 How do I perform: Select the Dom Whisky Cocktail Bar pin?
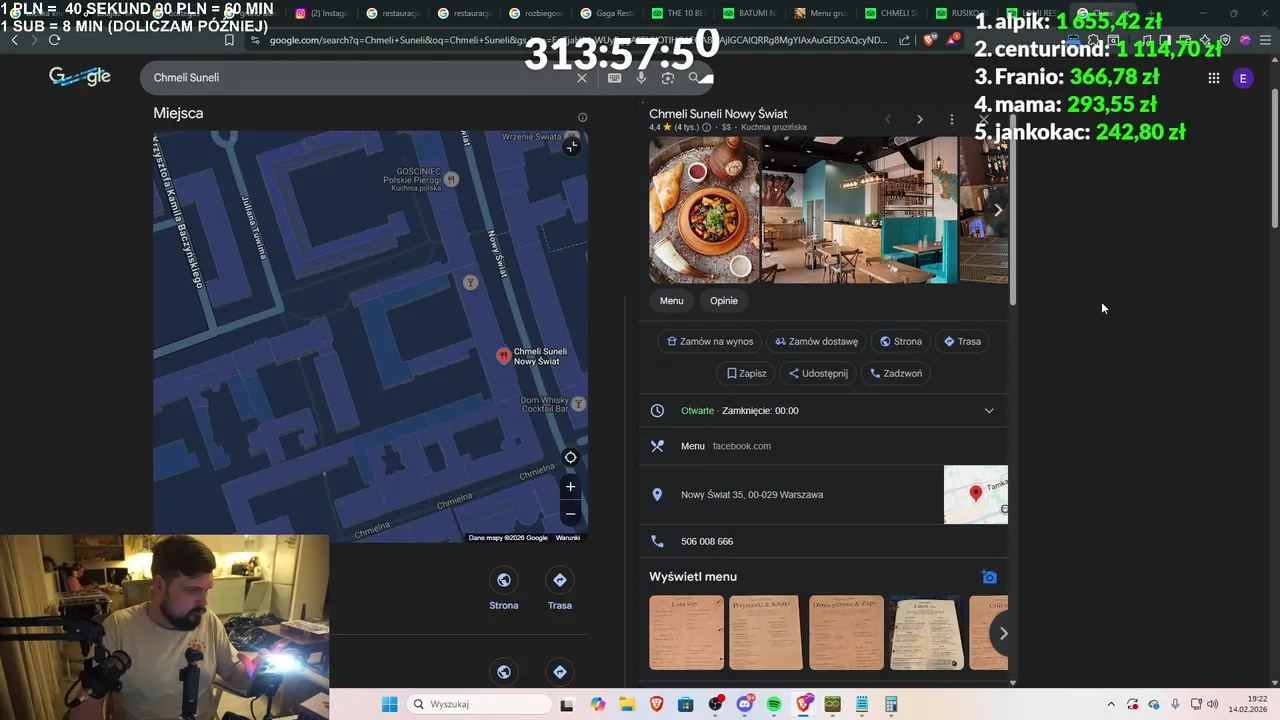[x=578, y=404]
